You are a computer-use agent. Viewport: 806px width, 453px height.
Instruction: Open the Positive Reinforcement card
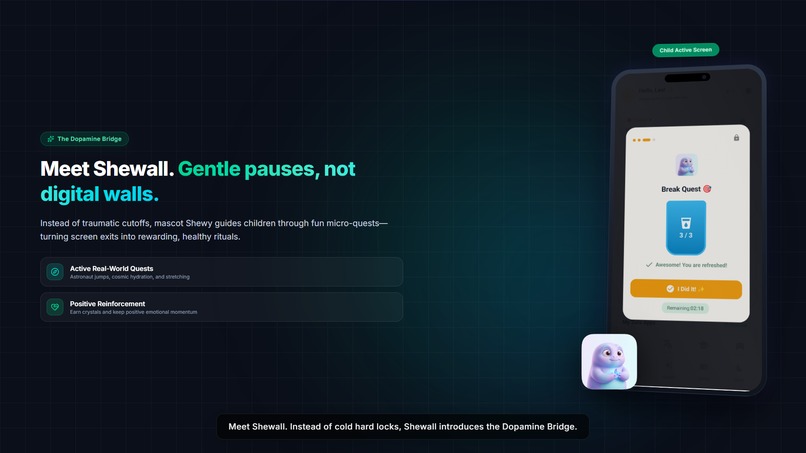[x=222, y=307]
